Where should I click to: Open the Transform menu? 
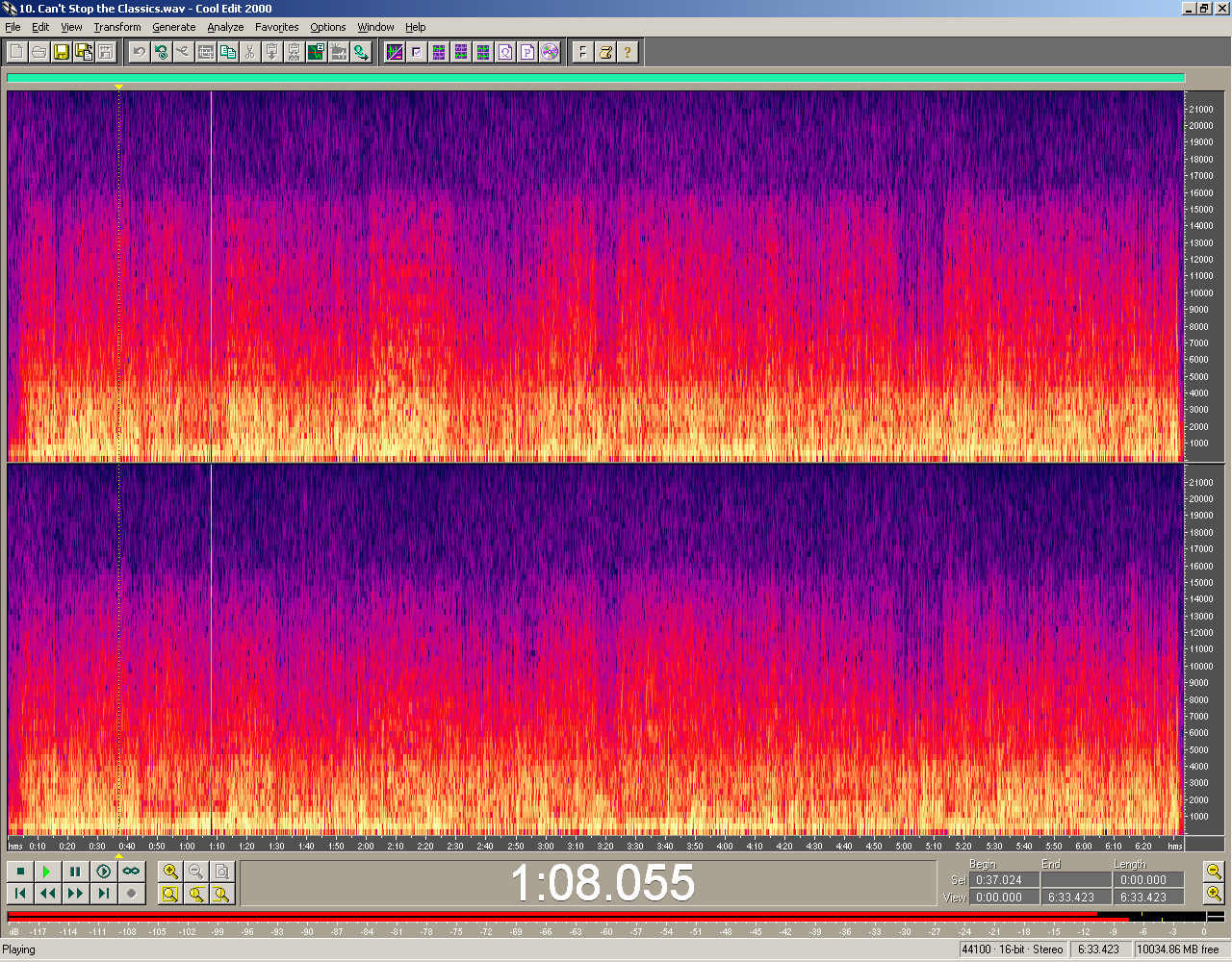pyautogui.click(x=117, y=27)
